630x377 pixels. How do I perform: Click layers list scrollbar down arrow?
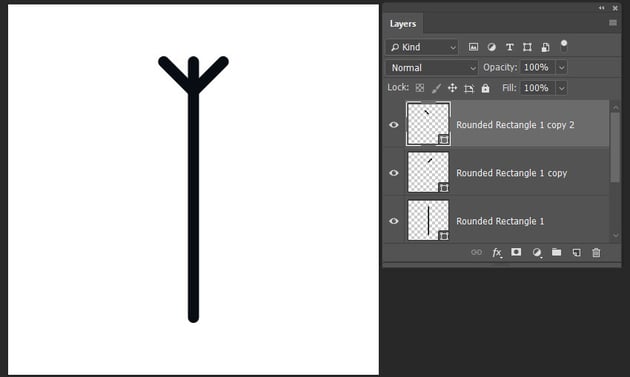615,236
